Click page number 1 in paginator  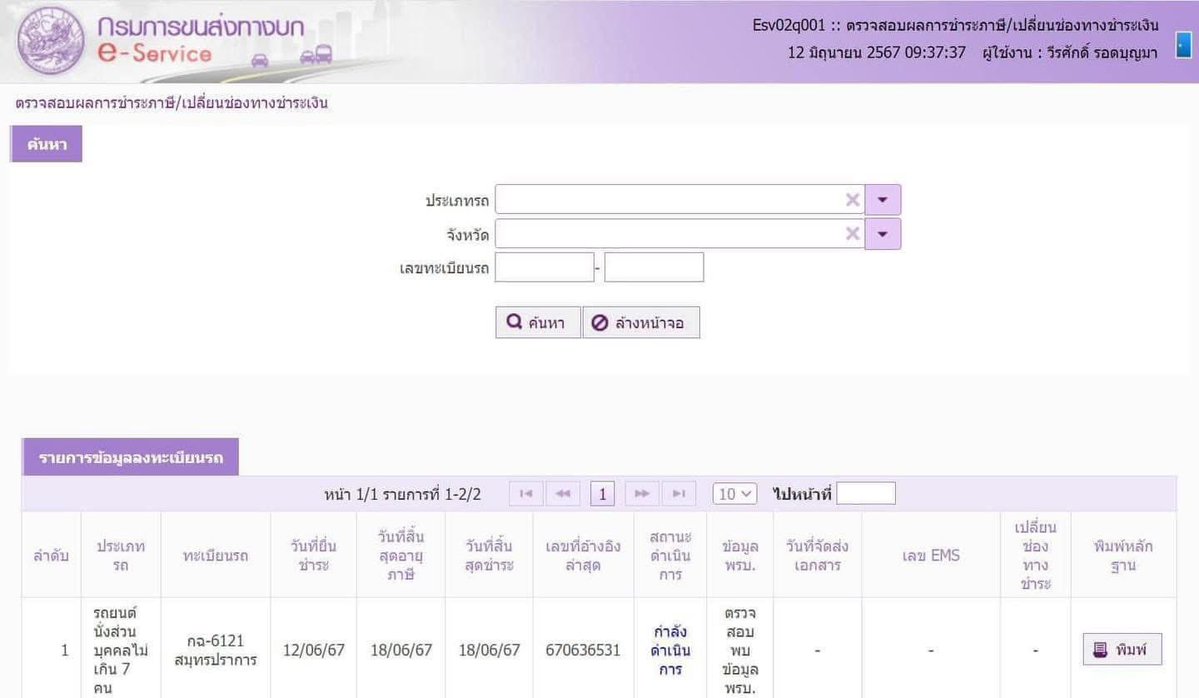[x=603, y=494]
